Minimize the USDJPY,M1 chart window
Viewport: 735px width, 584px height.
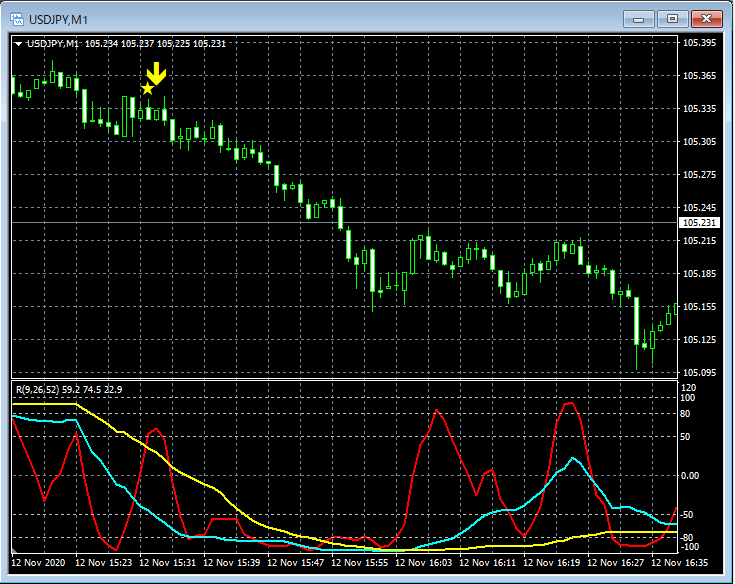point(637,18)
